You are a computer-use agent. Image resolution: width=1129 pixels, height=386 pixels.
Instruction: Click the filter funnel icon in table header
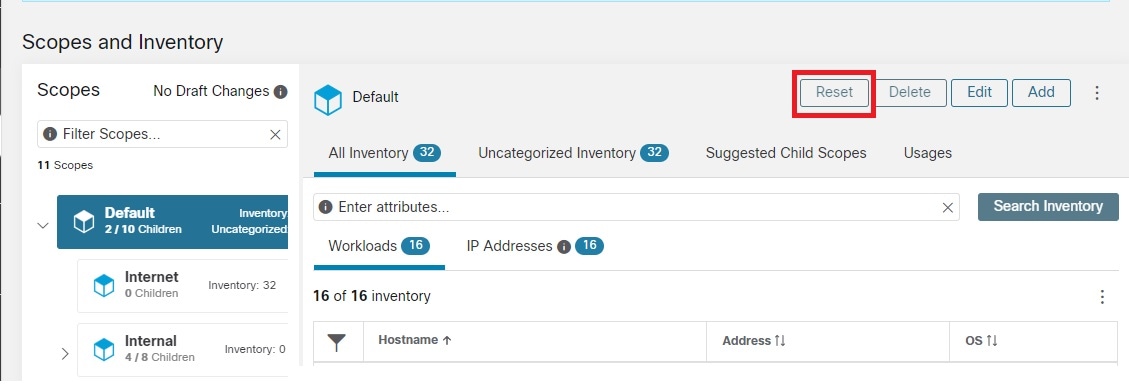[337, 343]
